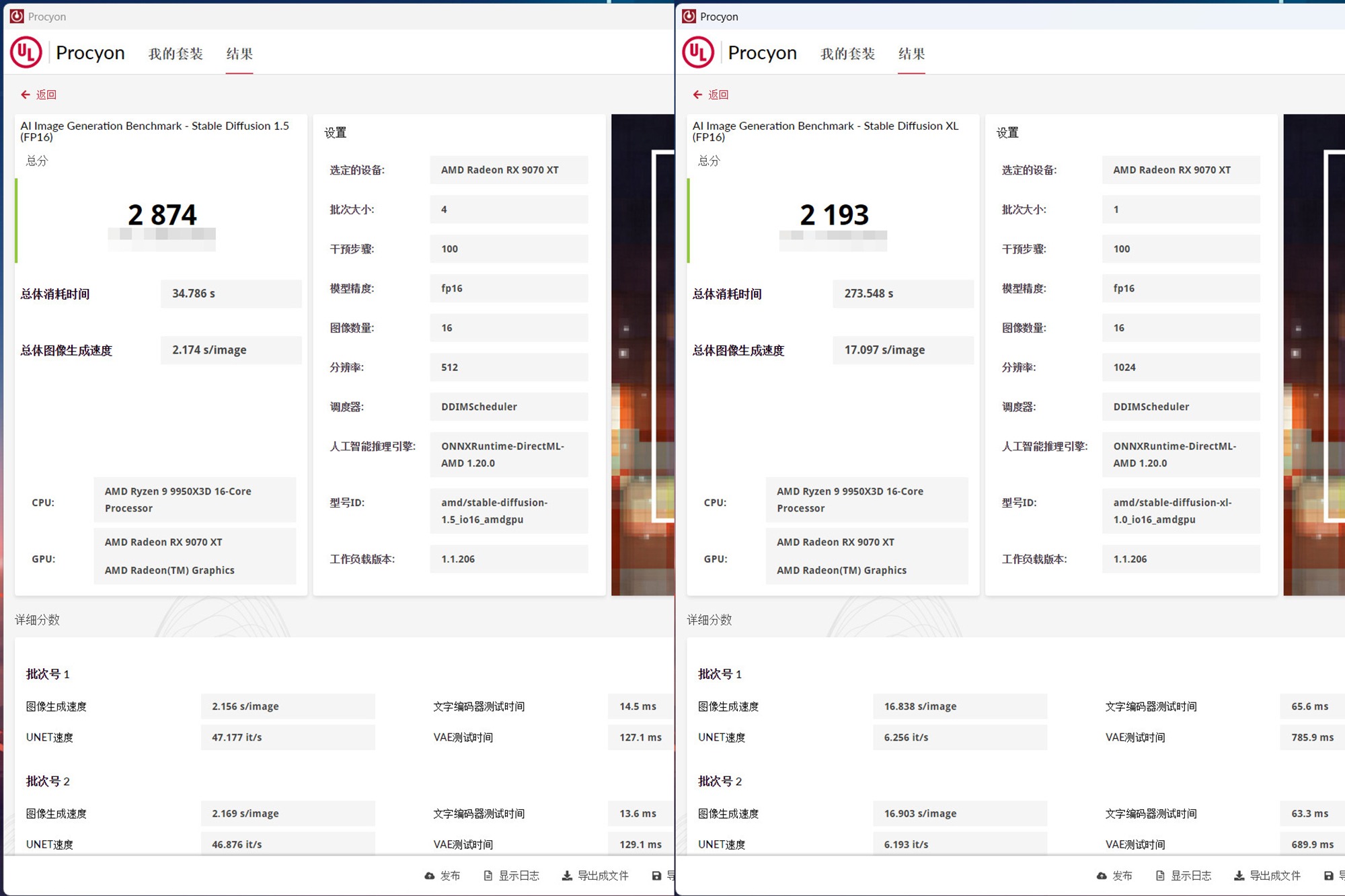Click the UL logo in the left Procyon window

click(x=26, y=52)
